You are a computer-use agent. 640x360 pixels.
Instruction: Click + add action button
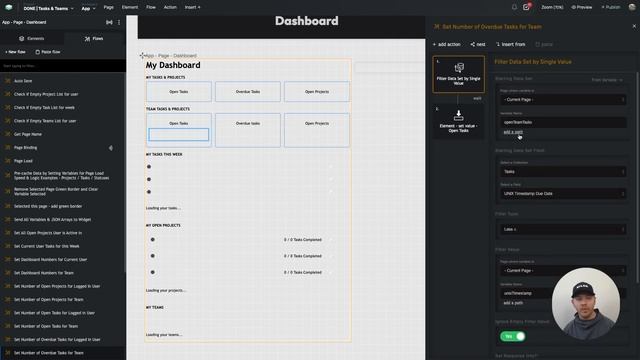(x=447, y=44)
